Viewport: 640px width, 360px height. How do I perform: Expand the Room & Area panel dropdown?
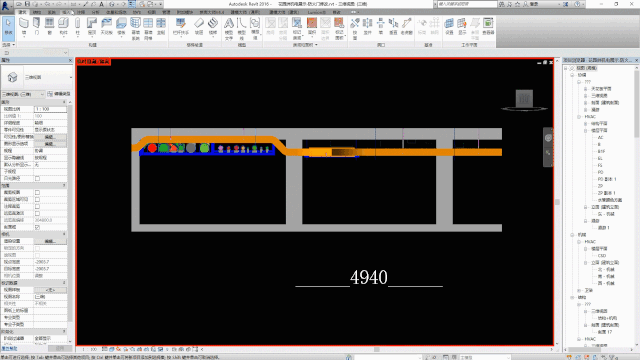coord(304,45)
